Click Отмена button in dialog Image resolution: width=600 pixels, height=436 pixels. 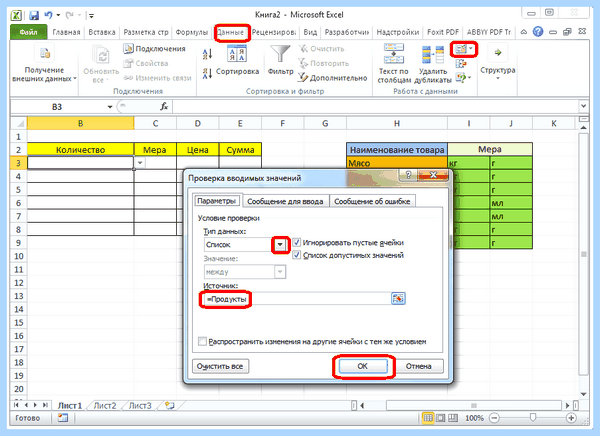tap(418, 366)
